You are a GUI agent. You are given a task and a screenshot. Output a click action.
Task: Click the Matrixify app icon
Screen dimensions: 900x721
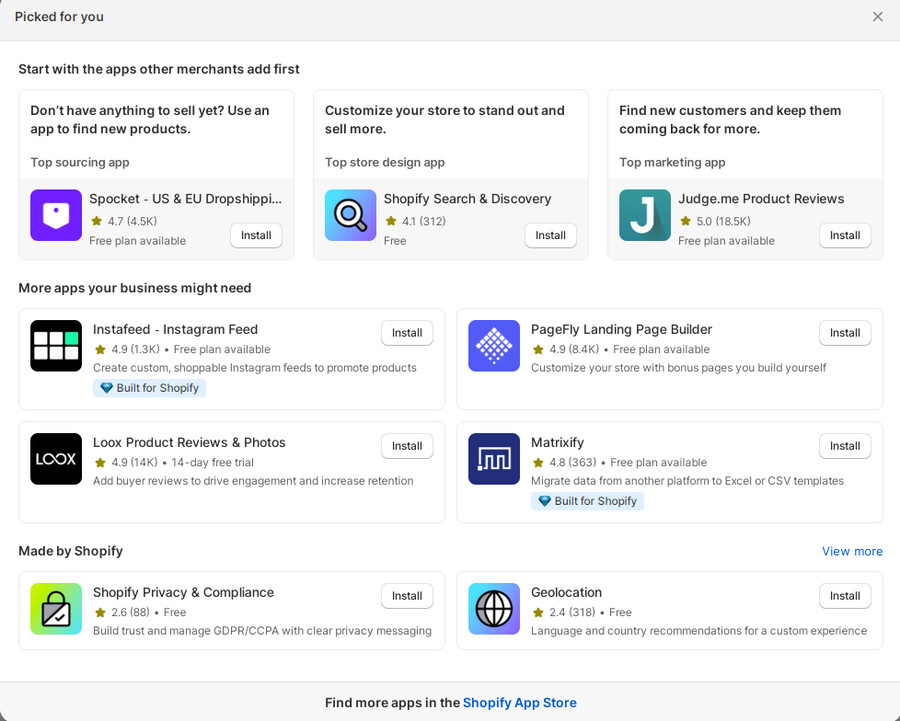pyautogui.click(x=494, y=459)
